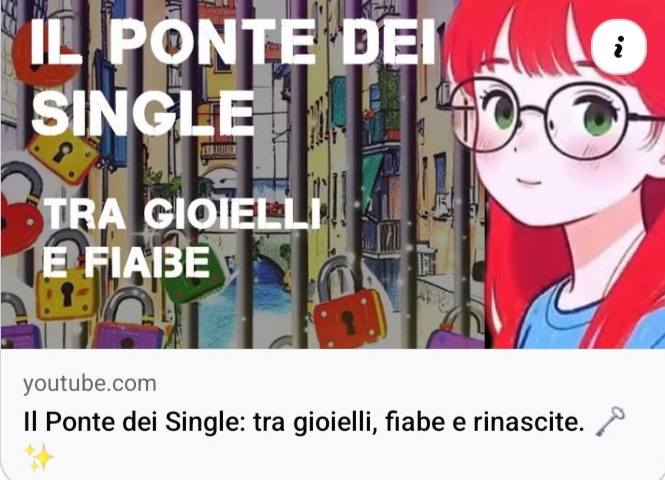Click the round info "i" icon

[619, 47]
